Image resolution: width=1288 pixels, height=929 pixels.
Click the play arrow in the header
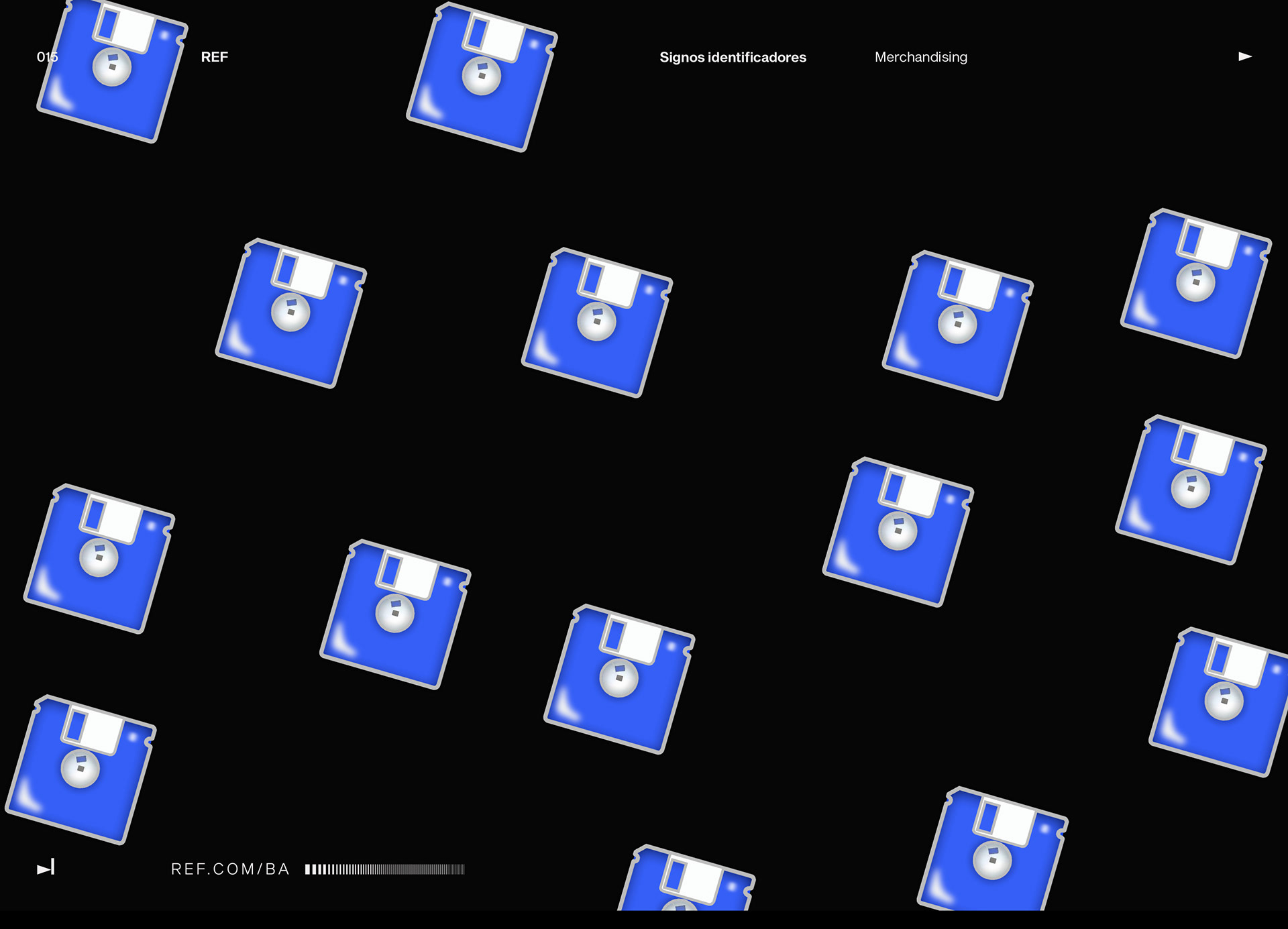[x=1244, y=57]
